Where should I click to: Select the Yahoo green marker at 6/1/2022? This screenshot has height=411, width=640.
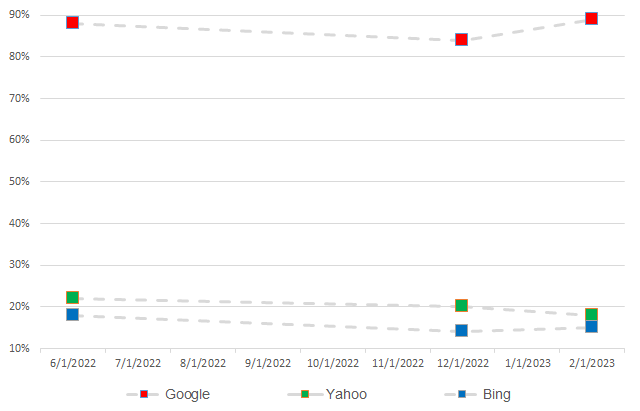(72, 298)
